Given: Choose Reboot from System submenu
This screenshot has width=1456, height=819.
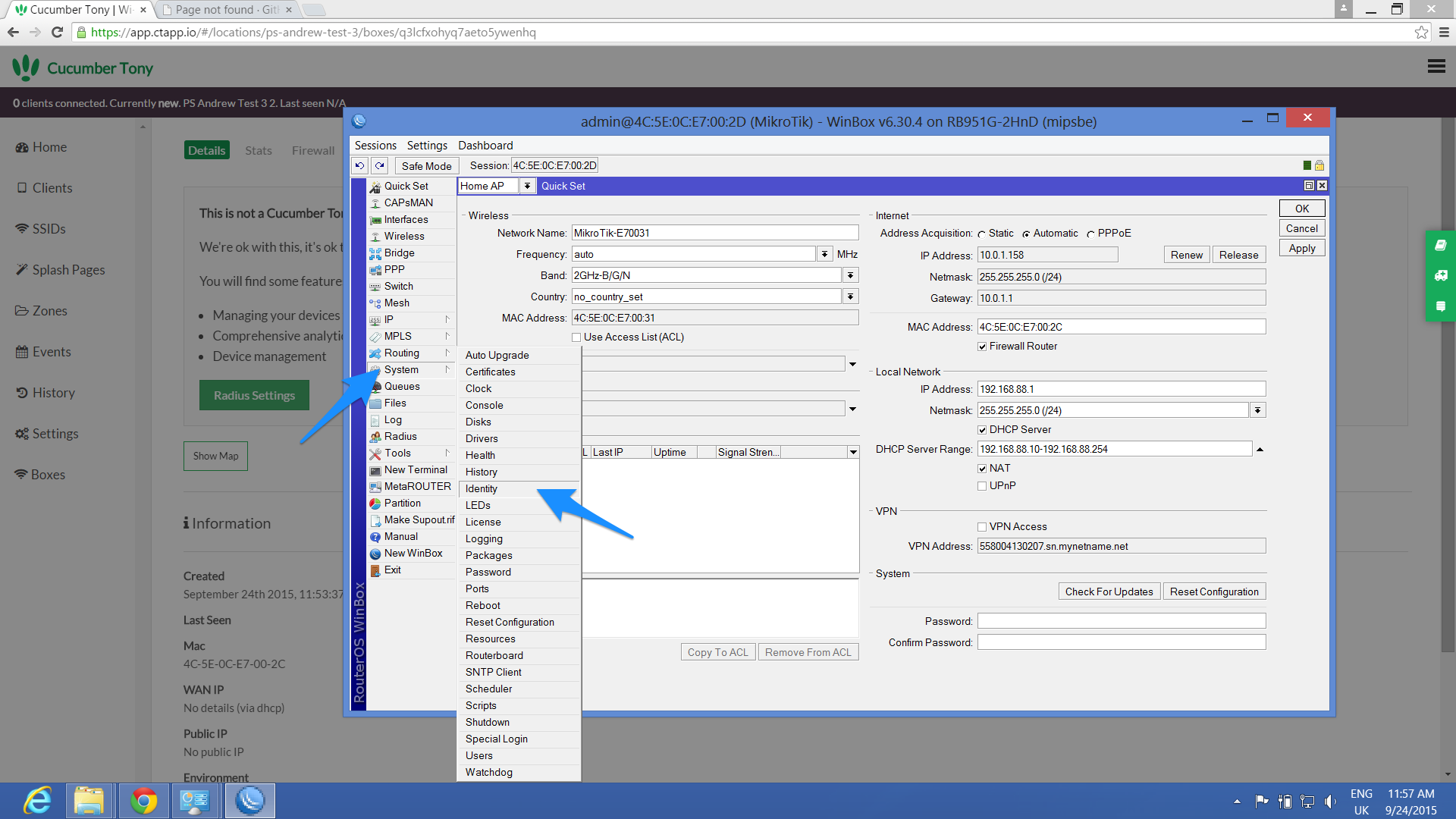Looking at the screenshot, I should coord(519,605).
